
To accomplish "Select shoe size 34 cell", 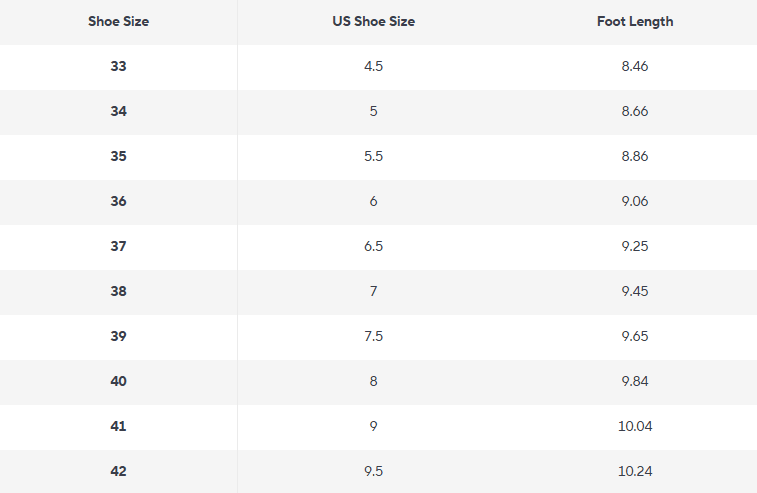I will pyautogui.click(x=118, y=111).
